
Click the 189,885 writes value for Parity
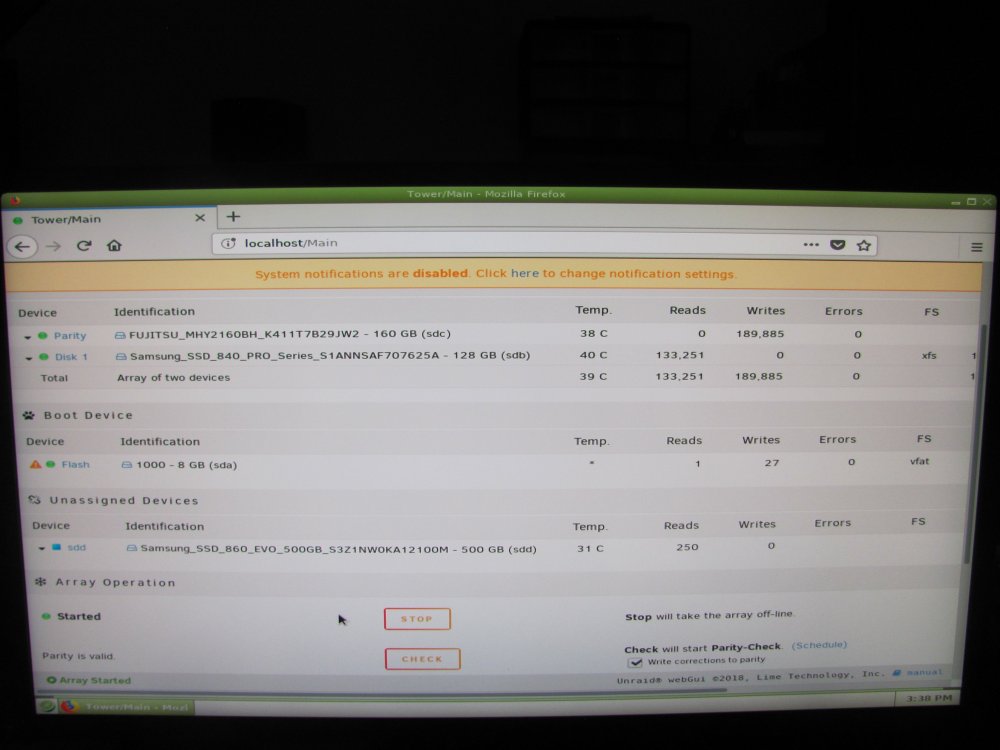760,334
